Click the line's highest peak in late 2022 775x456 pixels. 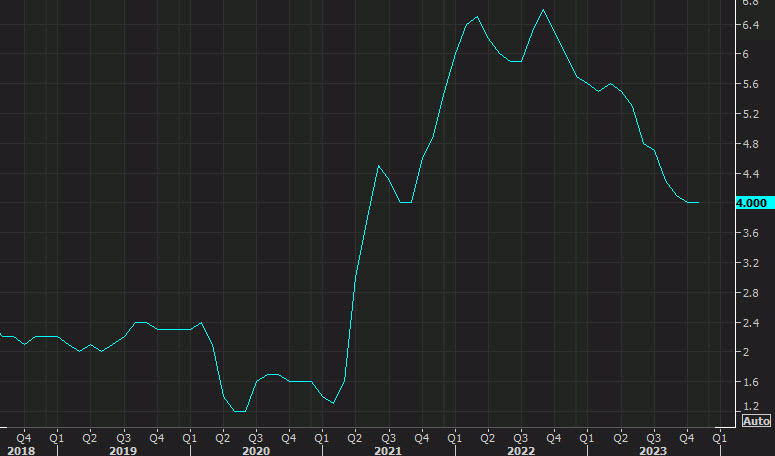coord(543,10)
